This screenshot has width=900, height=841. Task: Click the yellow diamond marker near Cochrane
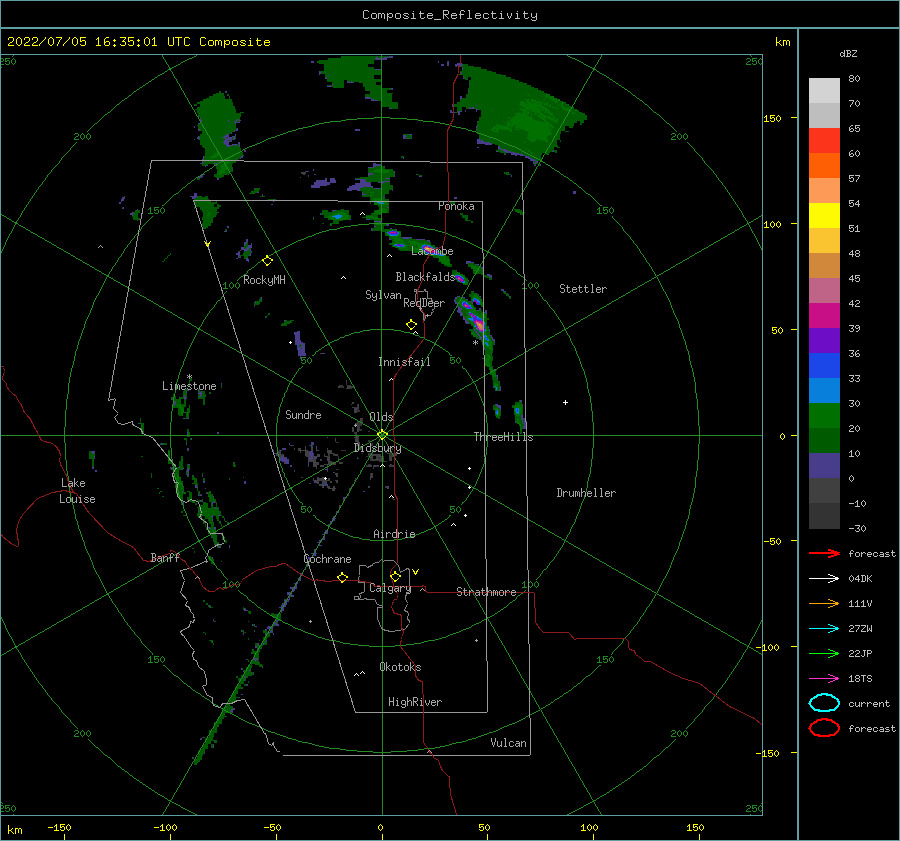pos(343,577)
